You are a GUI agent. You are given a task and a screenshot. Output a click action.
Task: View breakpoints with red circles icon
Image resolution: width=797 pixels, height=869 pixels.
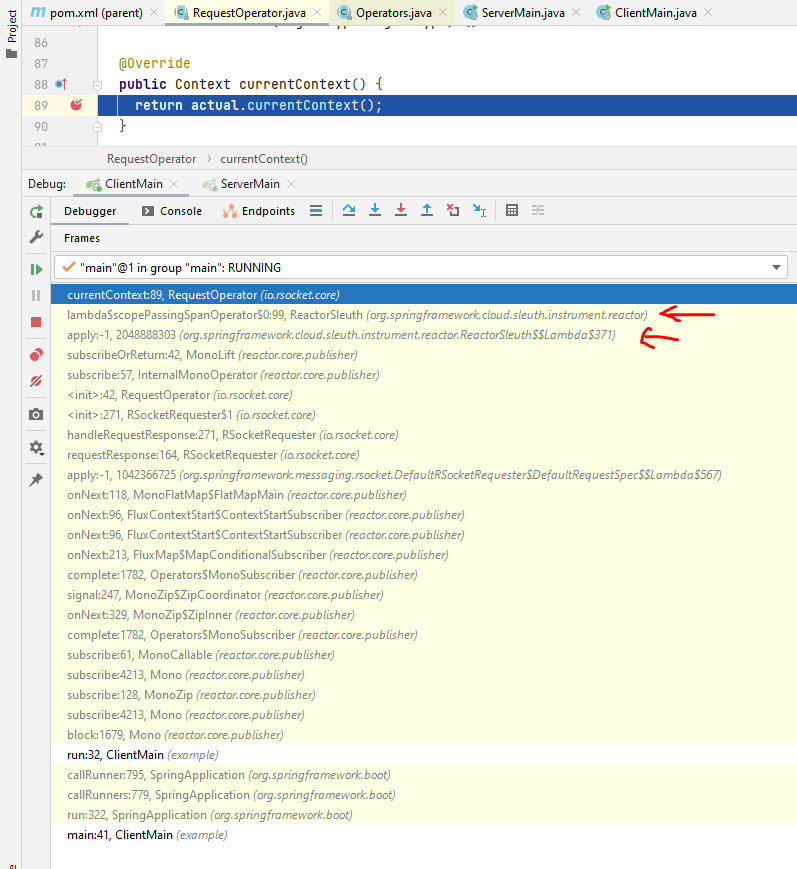pyautogui.click(x=36, y=355)
